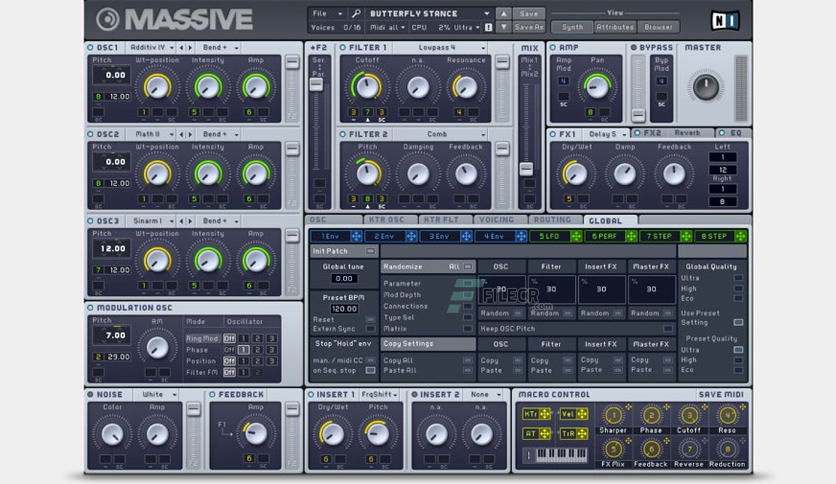Click OSC2 next wavetable arrow
The image size is (836, 484).
click(x=190, y=134)
